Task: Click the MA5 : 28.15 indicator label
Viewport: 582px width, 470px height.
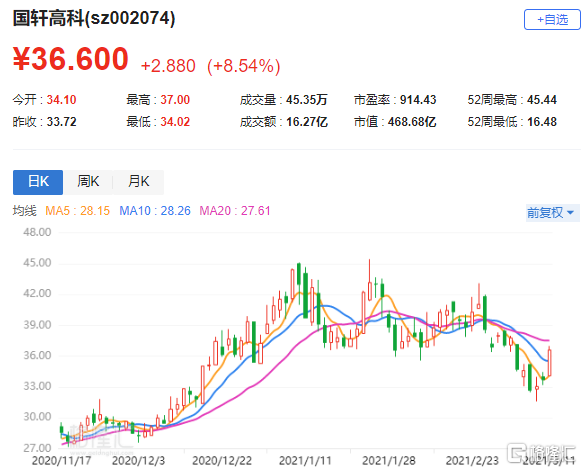Action: pos(78,211)
